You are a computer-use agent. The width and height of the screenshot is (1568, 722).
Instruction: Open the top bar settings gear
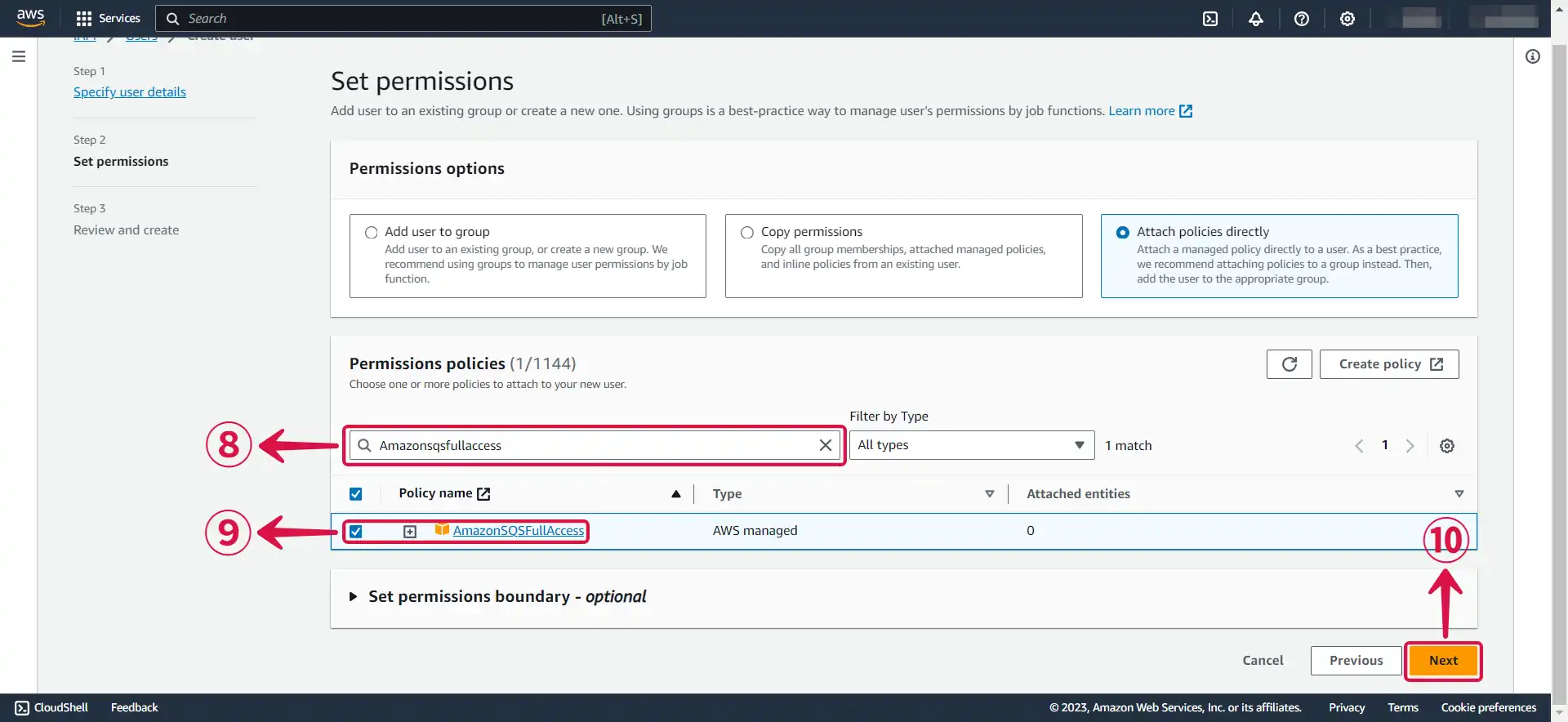1347,19
